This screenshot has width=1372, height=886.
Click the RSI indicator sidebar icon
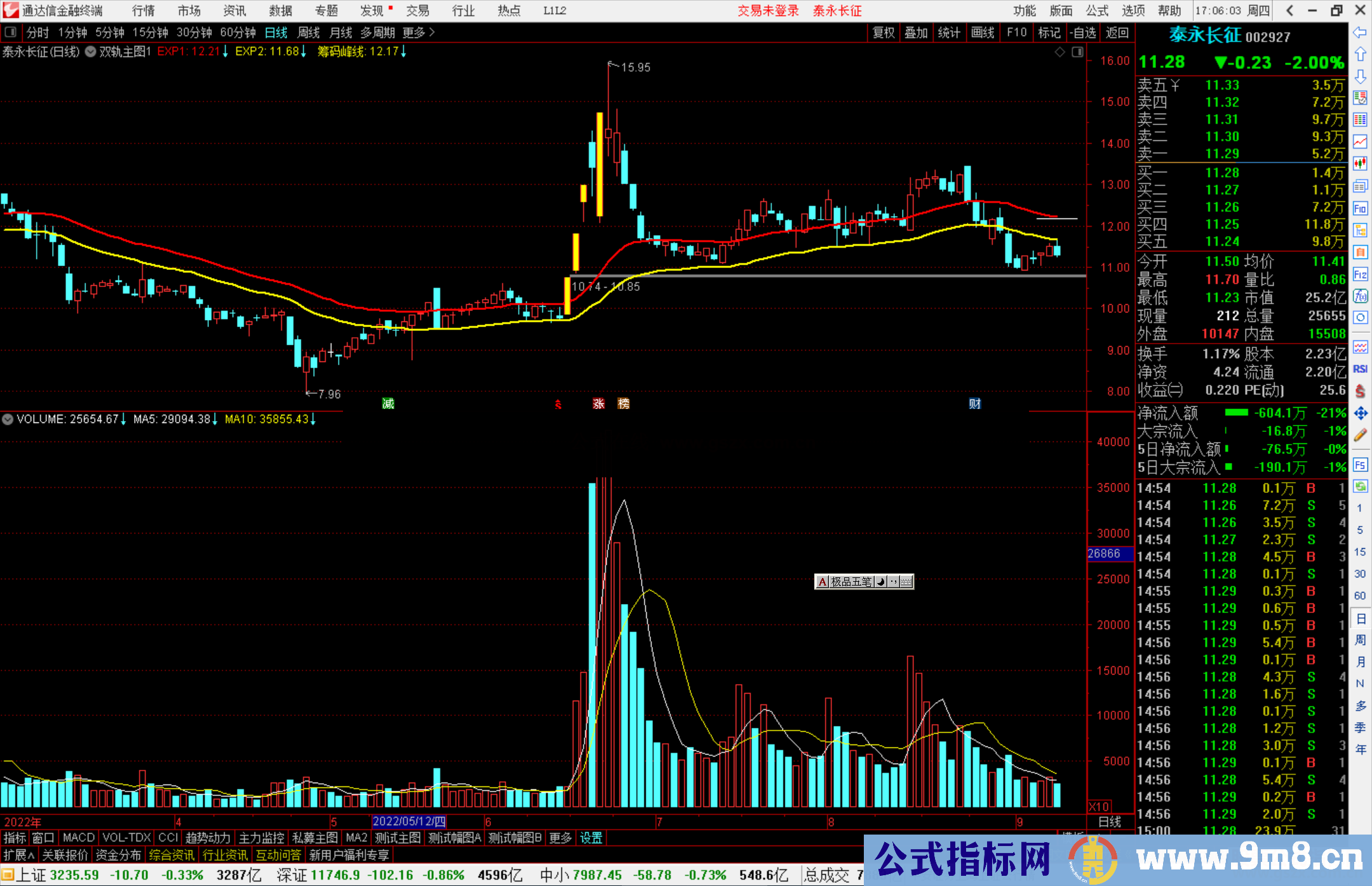1360,369
